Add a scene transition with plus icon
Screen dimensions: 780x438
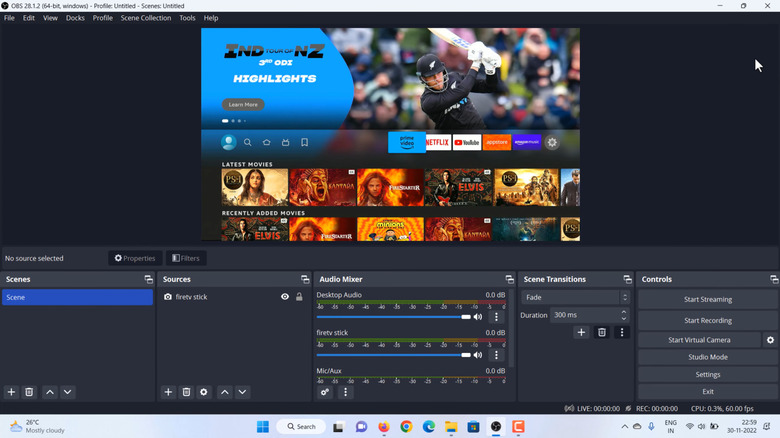coord(581,332)
